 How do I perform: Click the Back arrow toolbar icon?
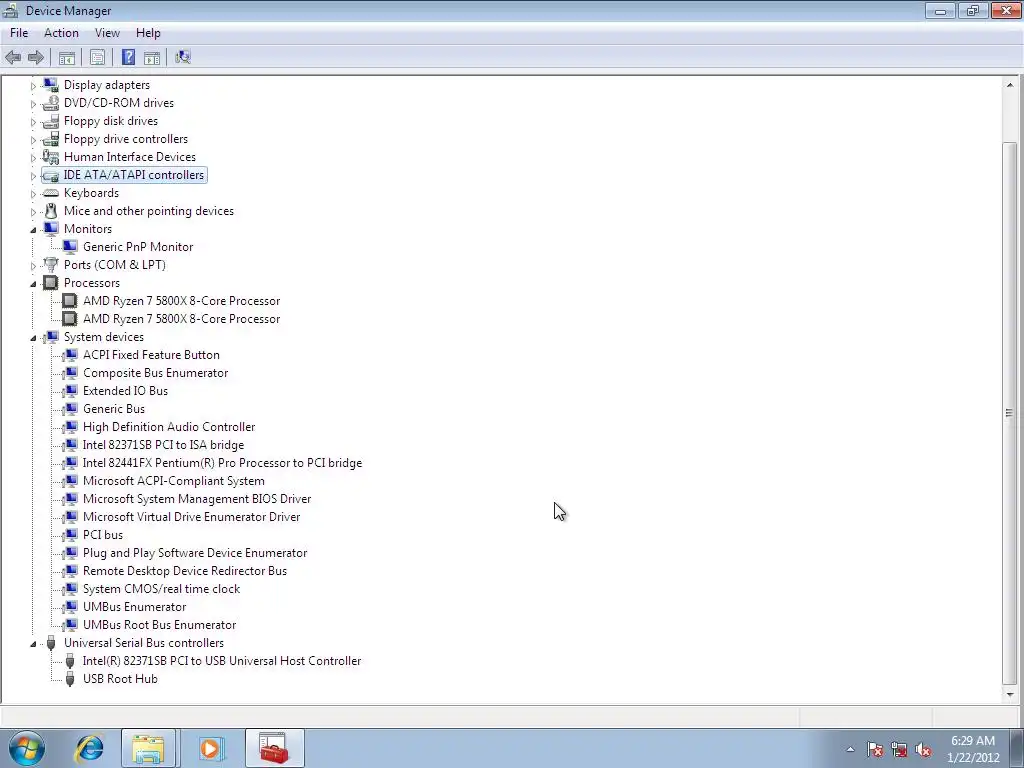13,57
